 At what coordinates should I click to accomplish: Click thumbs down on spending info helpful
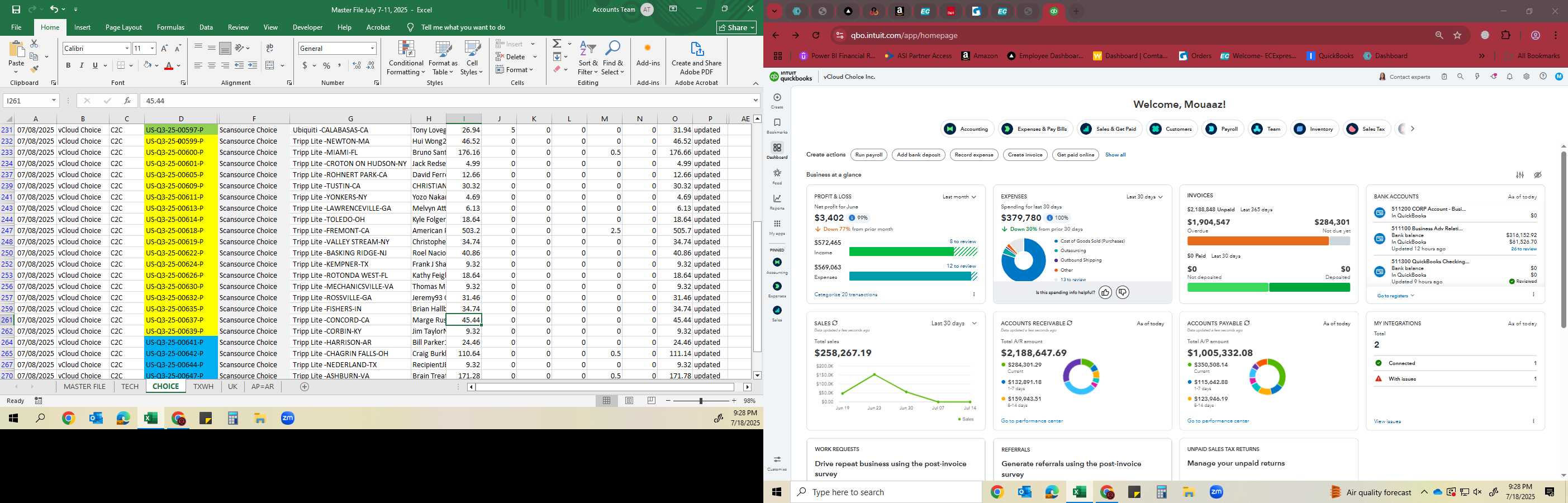click(x=1123, y=293)
